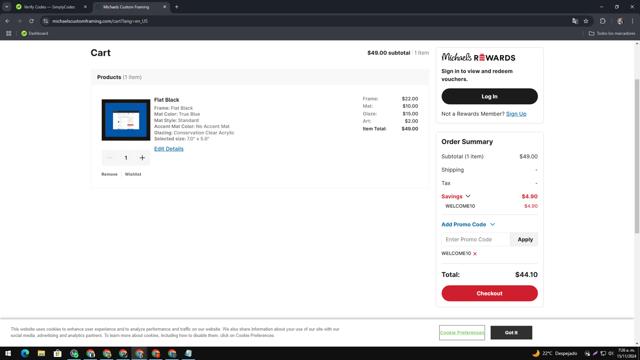Open the taskbar clock and date

626,353
